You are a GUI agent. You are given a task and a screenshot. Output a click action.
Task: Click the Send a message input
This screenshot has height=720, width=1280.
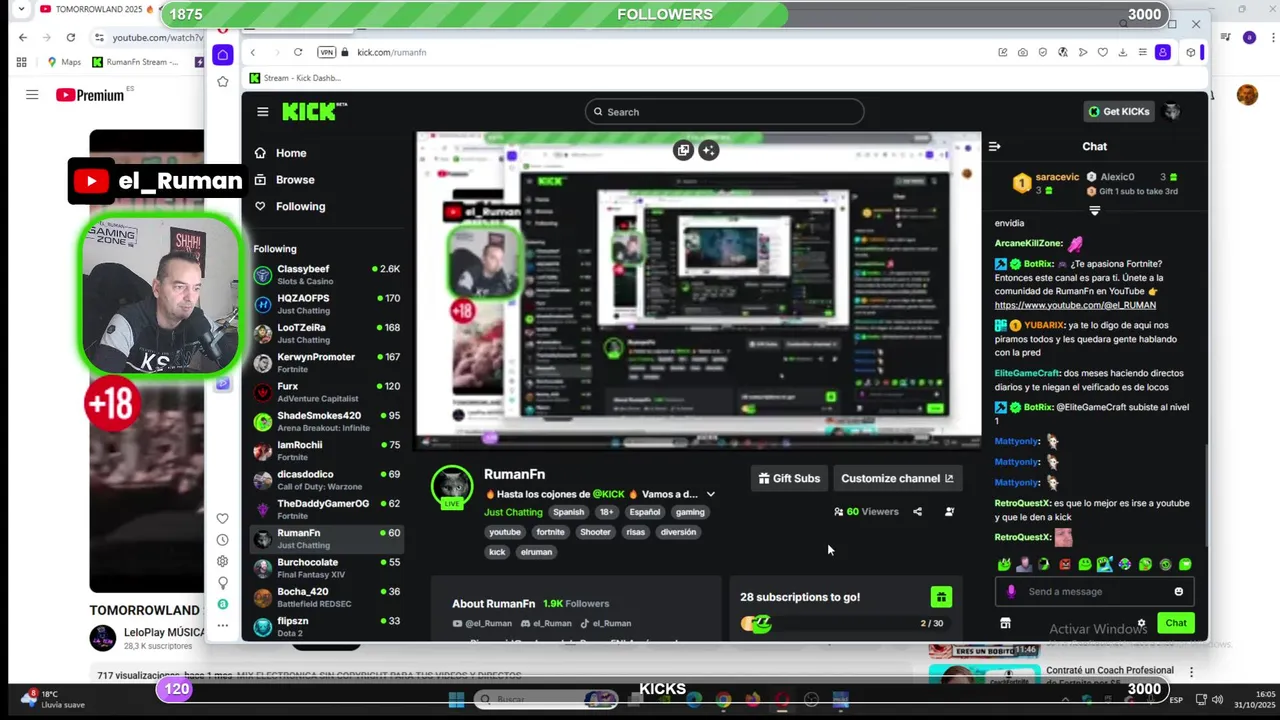(x=1094, y=591)
